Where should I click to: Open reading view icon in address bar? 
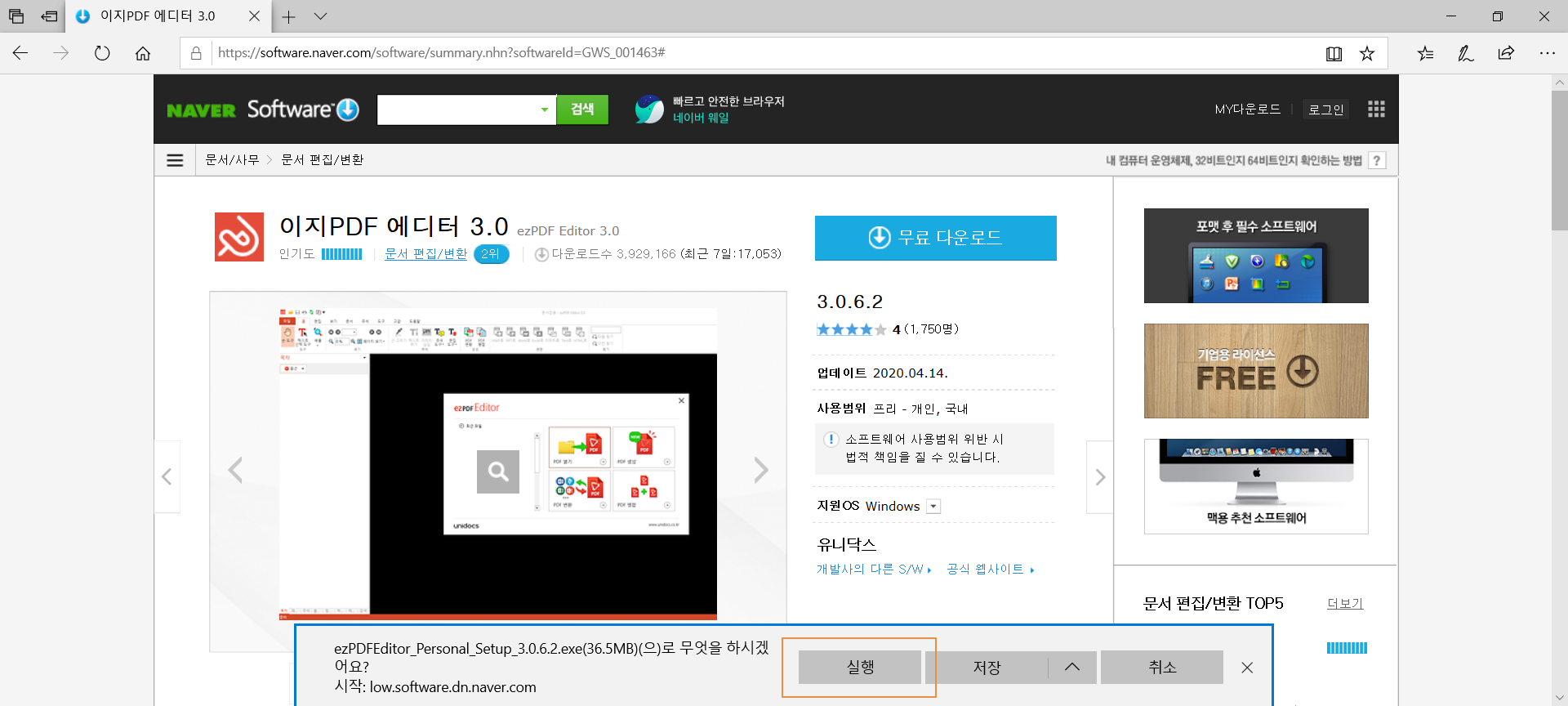point(1334,53)
